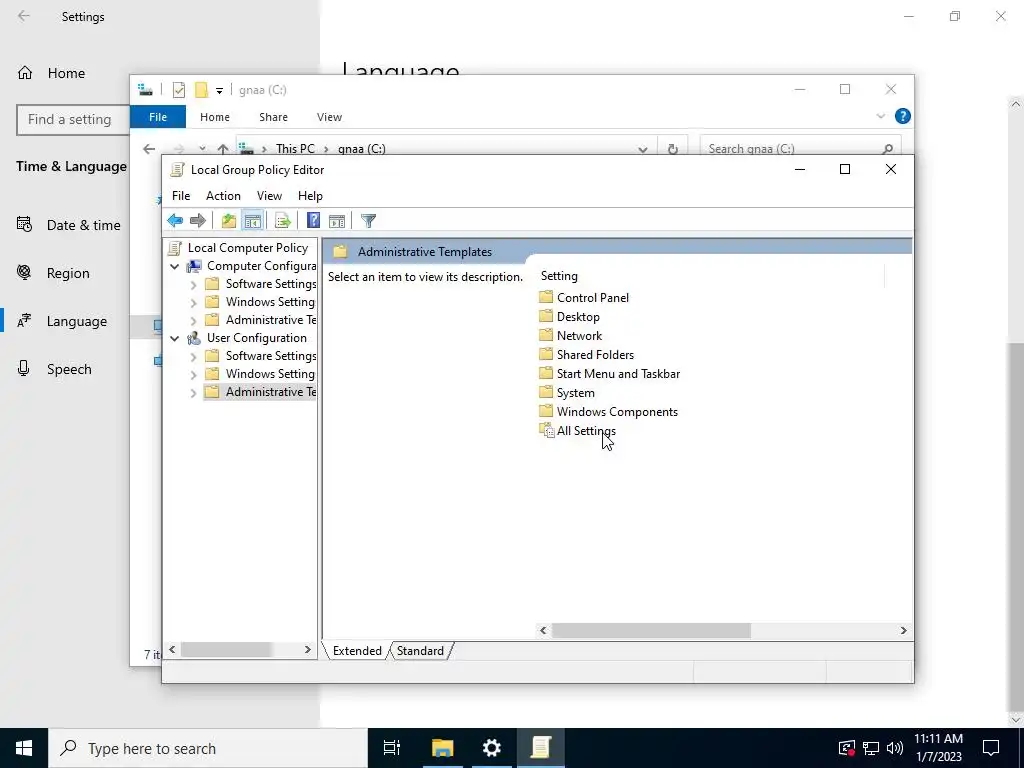Click the Filter funnel icon

tap(368, 221)
